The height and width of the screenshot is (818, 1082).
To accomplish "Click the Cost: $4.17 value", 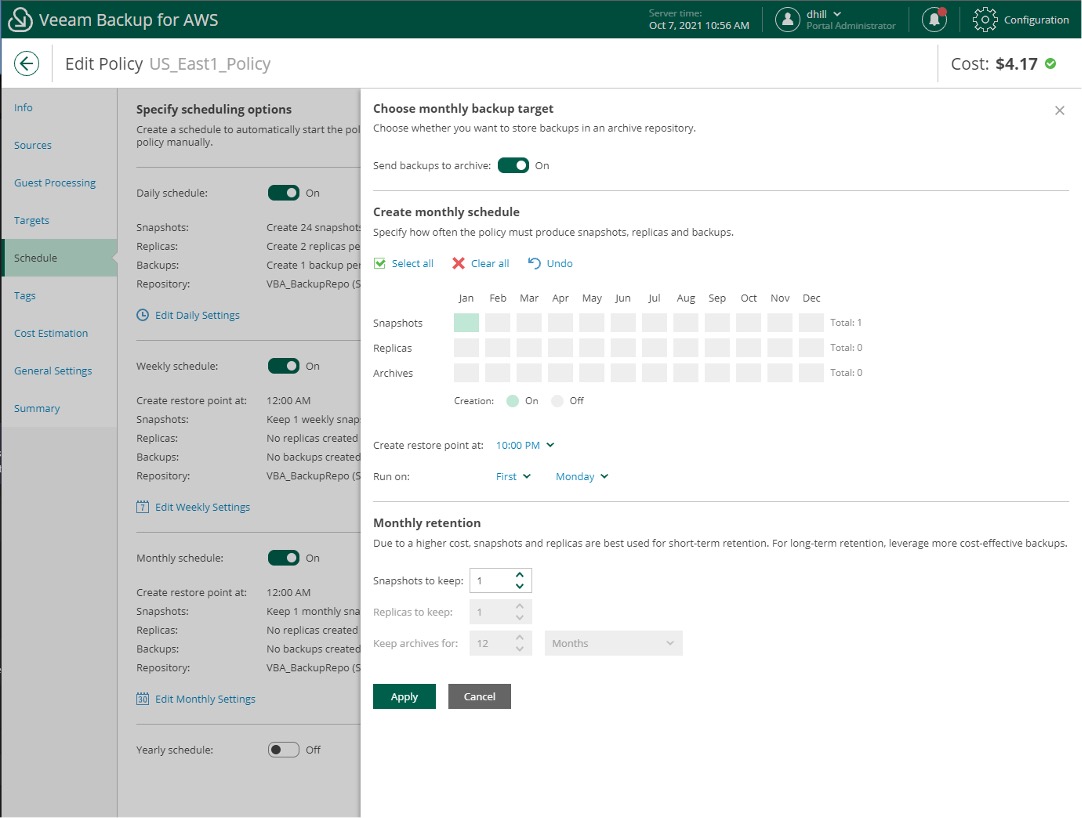I will point(994,64).
